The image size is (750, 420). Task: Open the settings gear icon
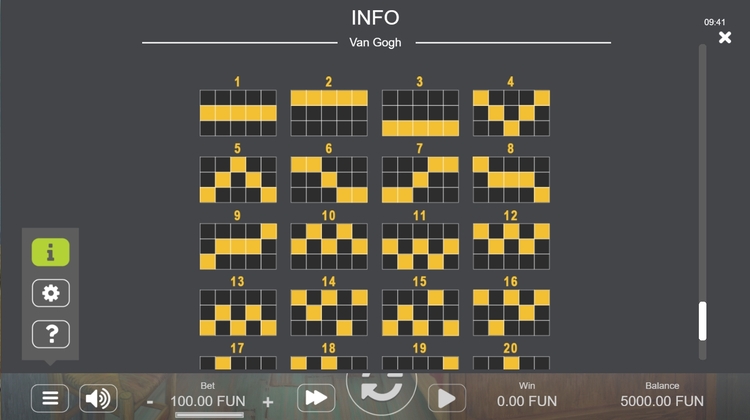[x=51, y=293]
